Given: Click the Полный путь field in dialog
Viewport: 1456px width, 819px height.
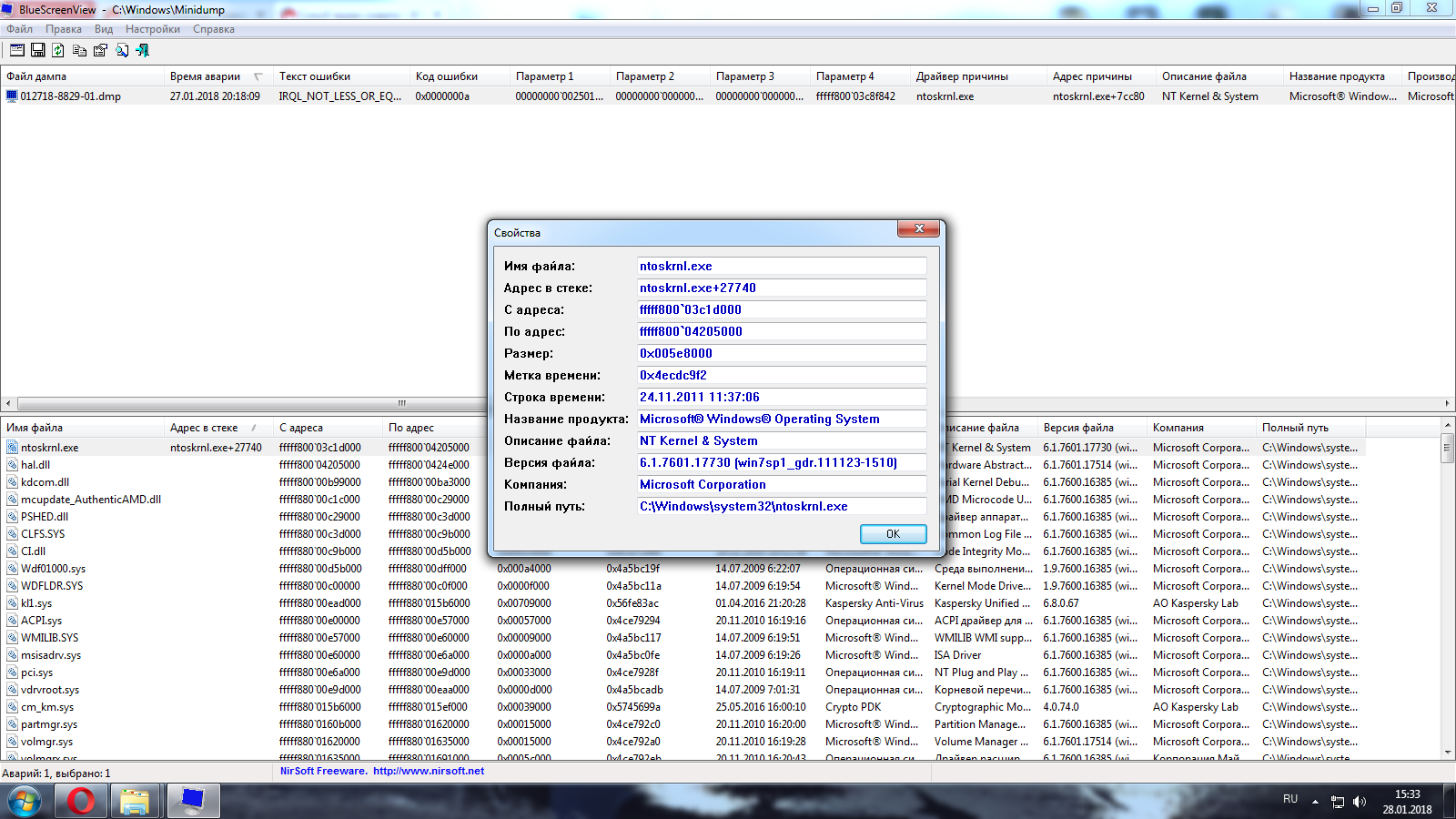Looking at the screenshot, I should click(782, 506).
